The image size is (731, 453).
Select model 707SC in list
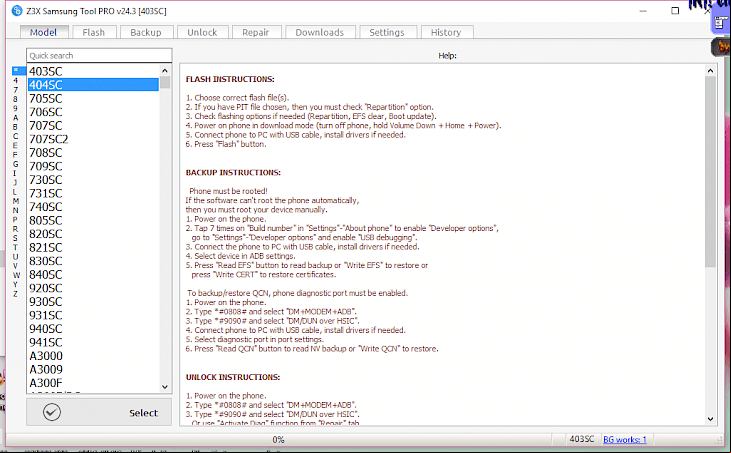click(93, 125)
